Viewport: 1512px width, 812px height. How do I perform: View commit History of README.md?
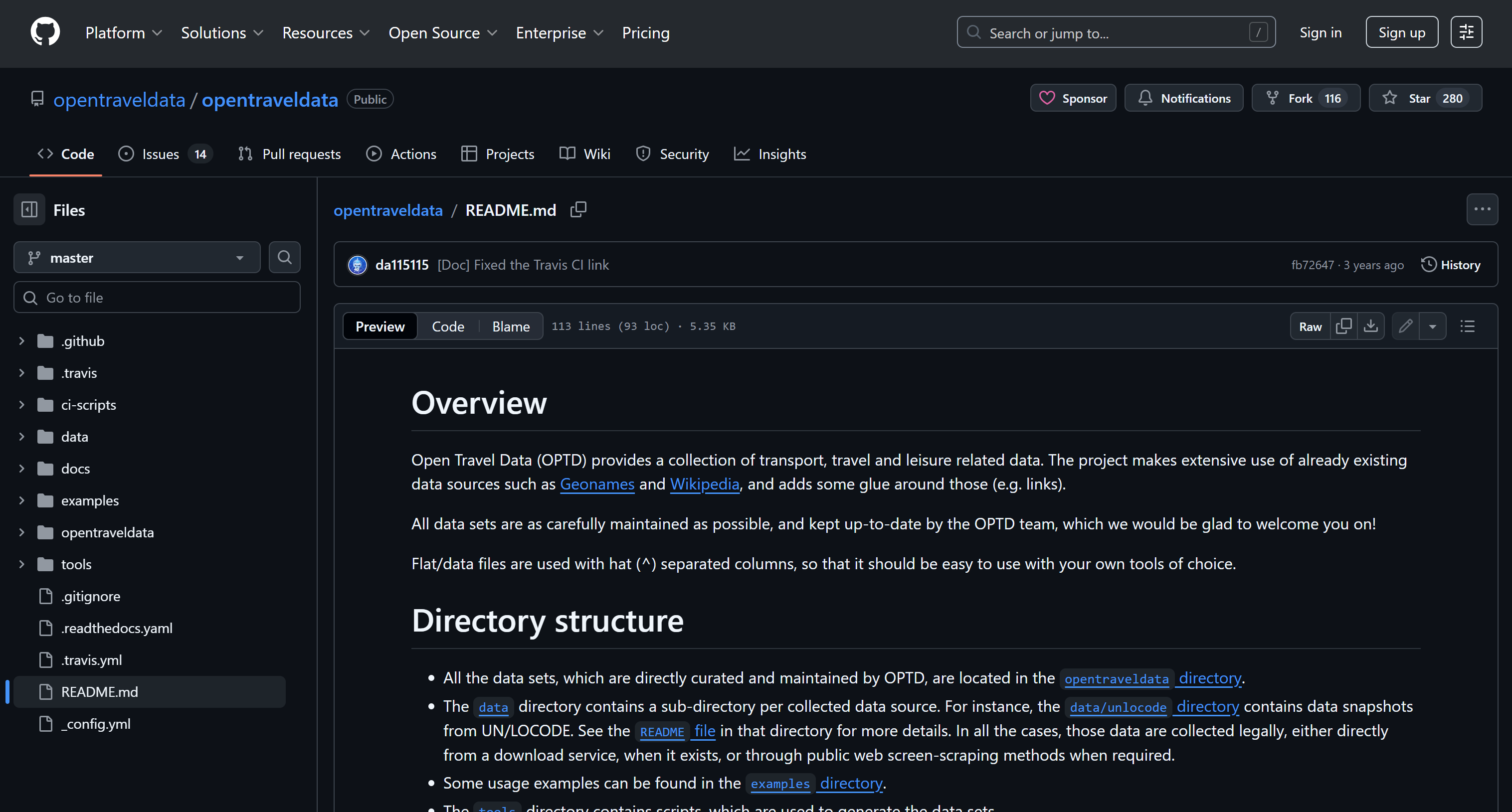[1452, 265]
